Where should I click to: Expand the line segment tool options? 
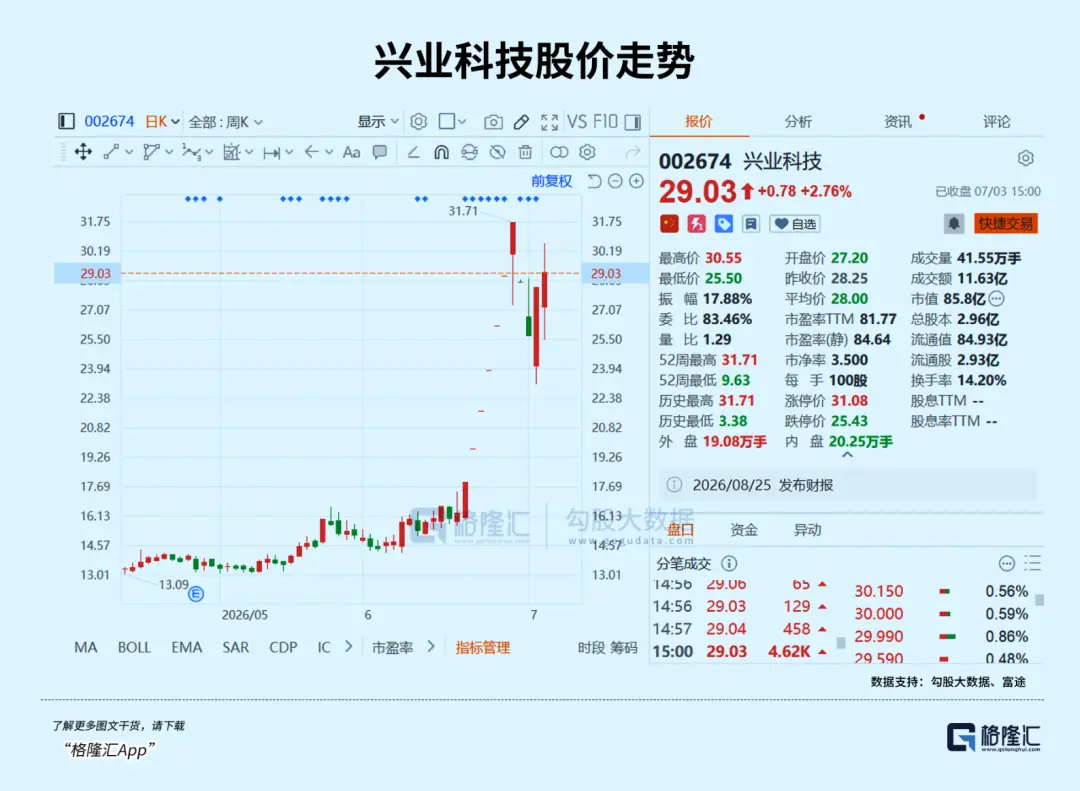129,152
